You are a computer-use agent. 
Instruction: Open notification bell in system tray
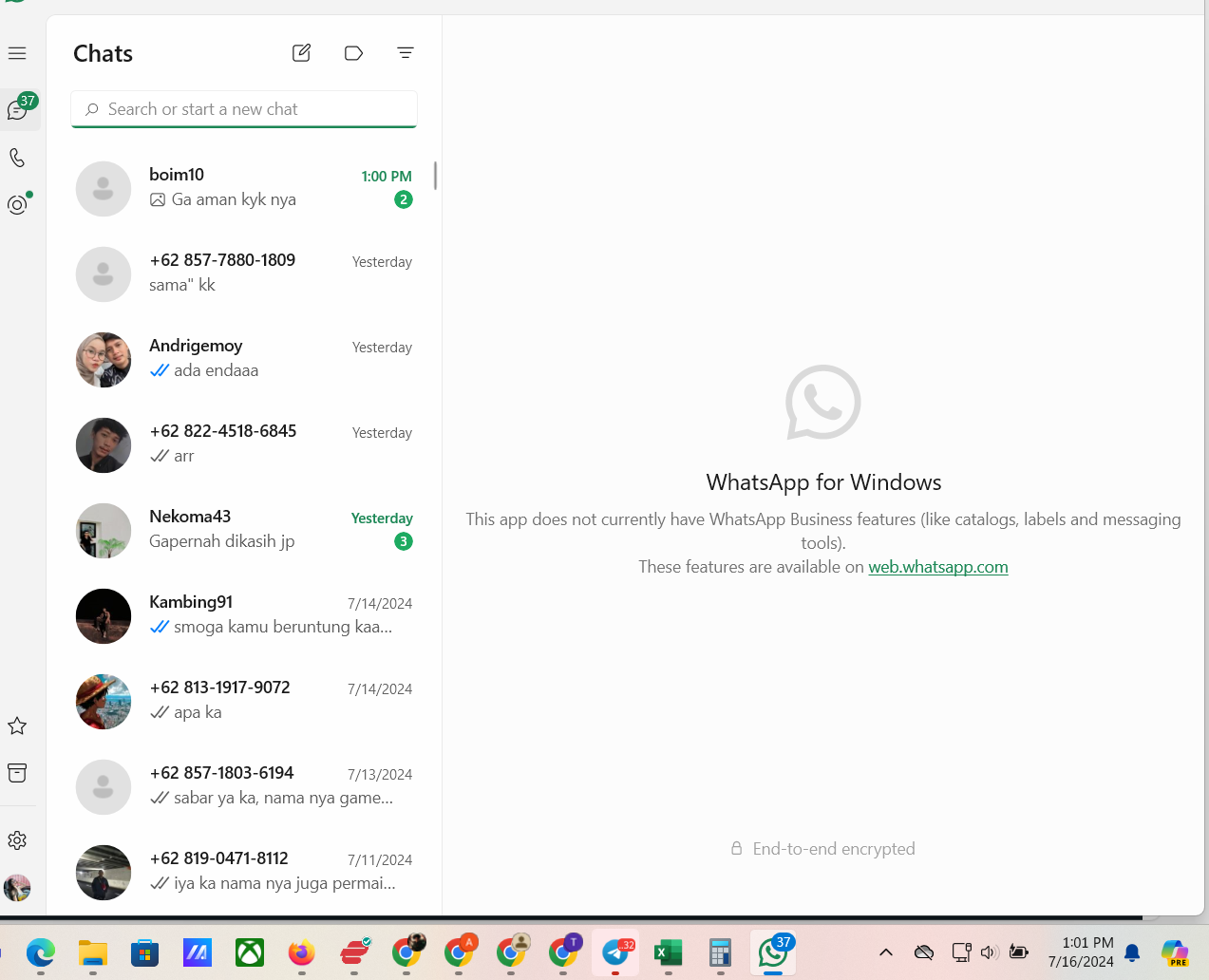(x=1132, y=952)
